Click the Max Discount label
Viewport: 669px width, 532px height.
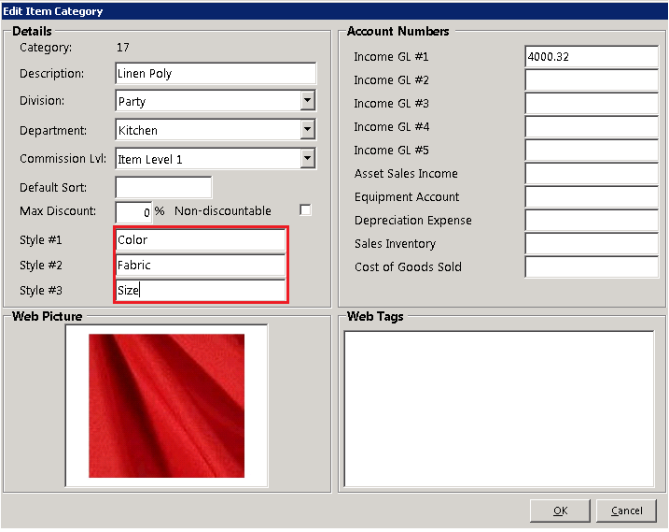click(58, 211)
